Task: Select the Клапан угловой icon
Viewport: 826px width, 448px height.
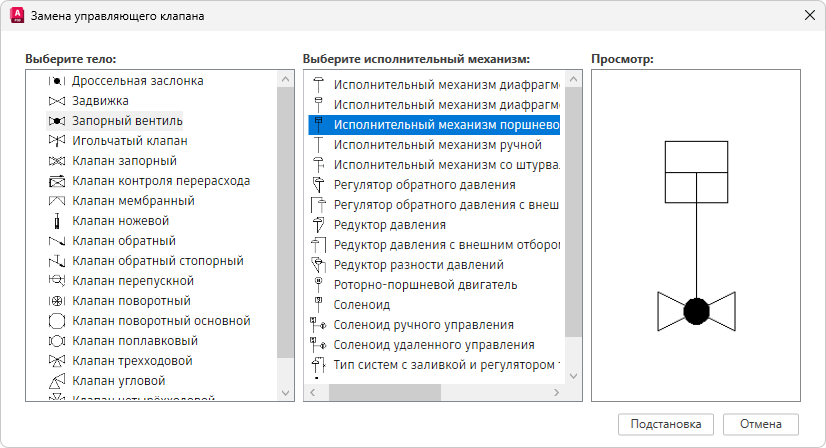Action: click(x=57, y=381)
